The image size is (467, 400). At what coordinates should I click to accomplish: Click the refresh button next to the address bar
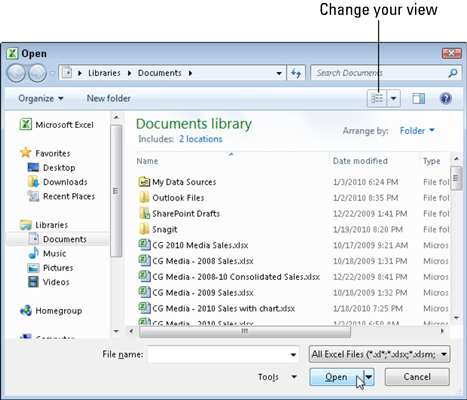point(296,73)
